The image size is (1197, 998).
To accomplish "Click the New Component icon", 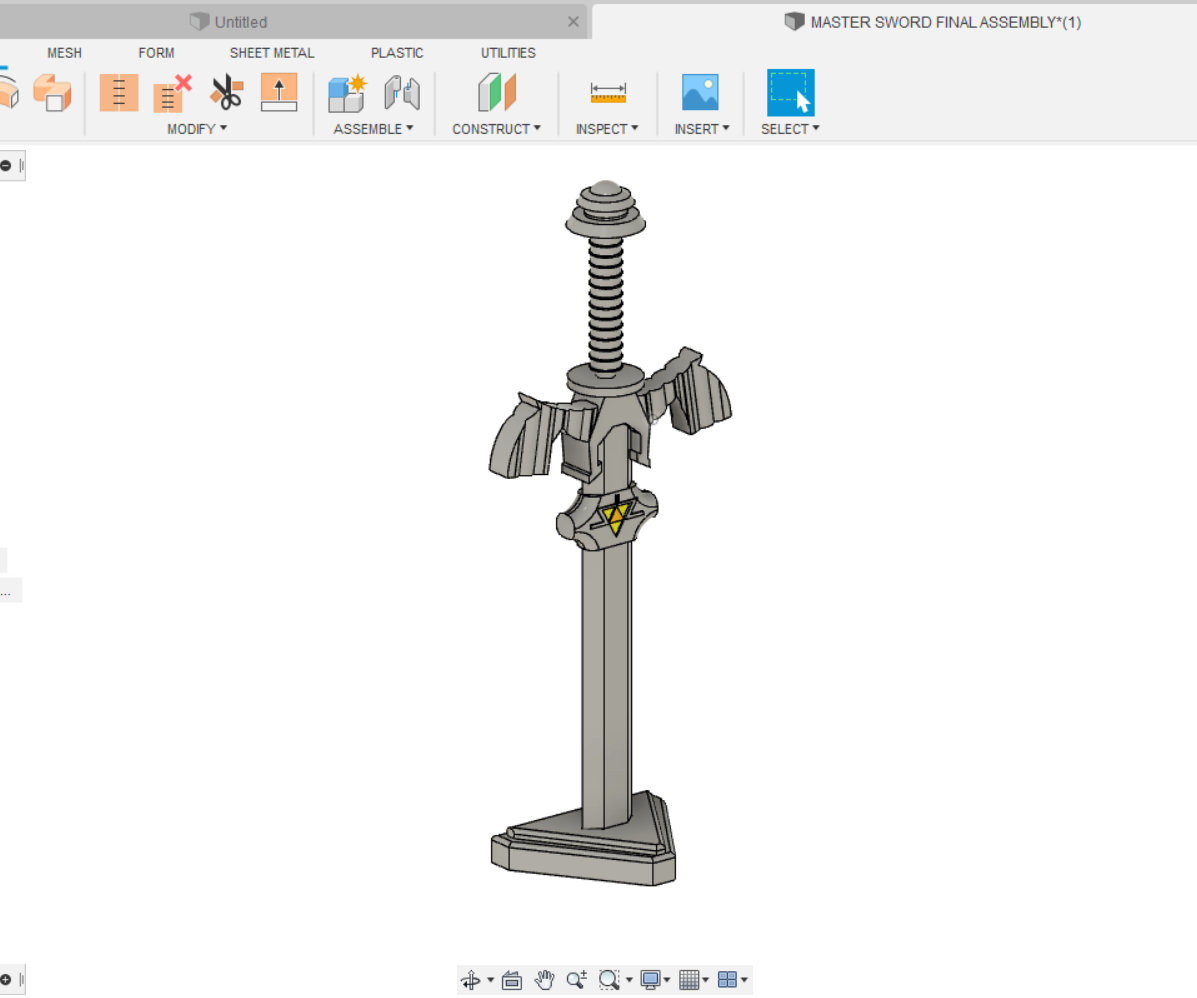I will [347, 93].
